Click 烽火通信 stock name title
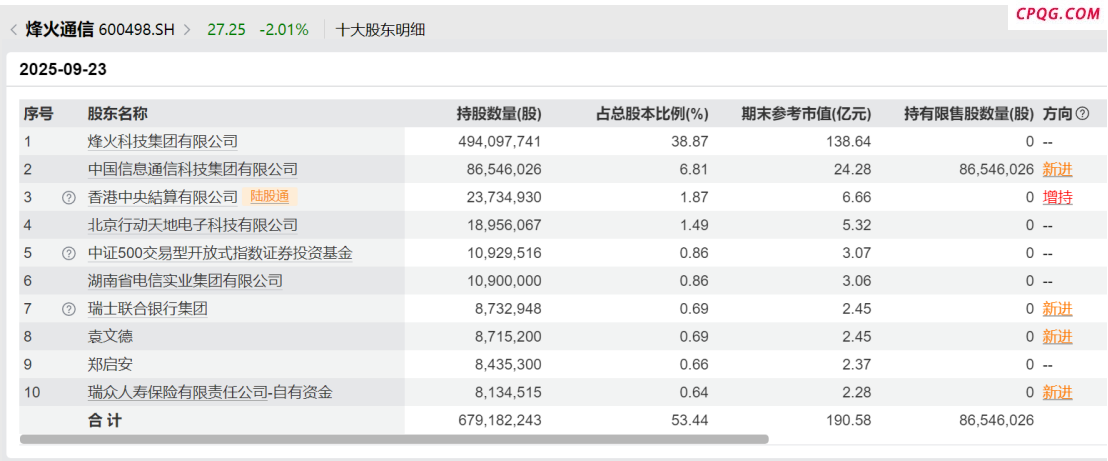1108x461 pixels. [60, 30]
